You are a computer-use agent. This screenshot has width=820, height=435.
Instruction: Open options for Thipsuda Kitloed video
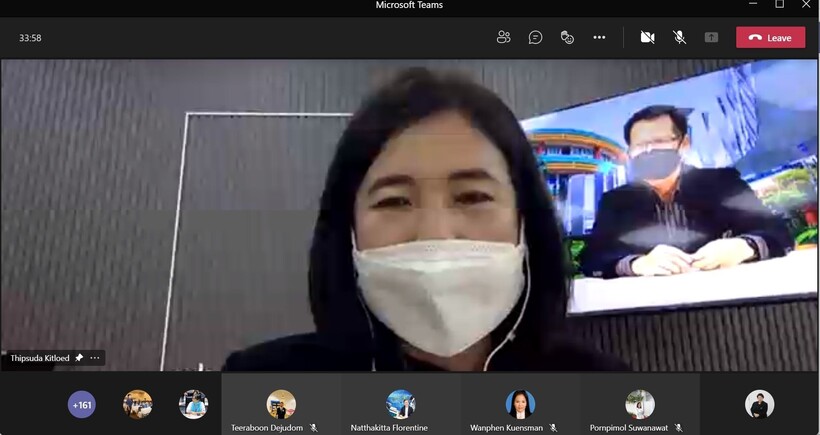click(x=95, y=358)
